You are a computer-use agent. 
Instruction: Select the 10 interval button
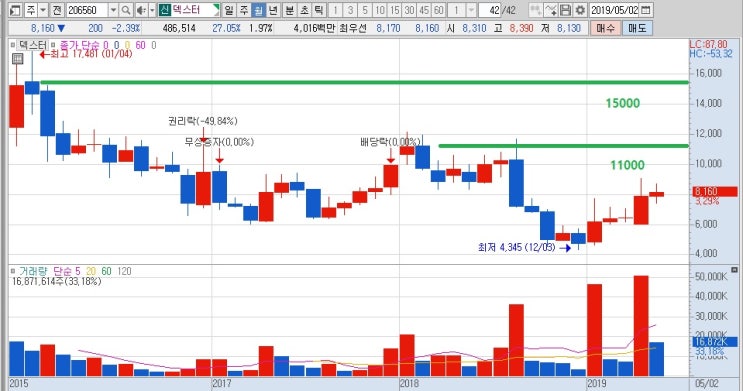(380, 10)
